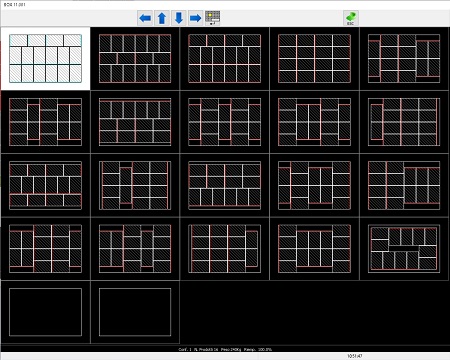450x360 pixels.
Task: Click the blue left arrow navigation icon
Action: (x=145, y=18)
